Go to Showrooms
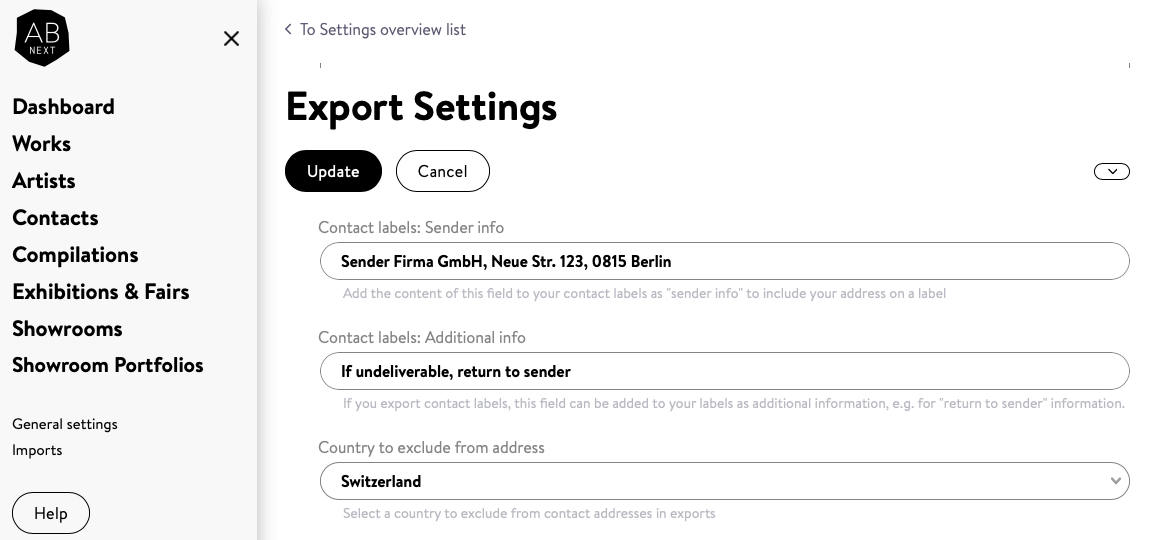 point(67,329)
